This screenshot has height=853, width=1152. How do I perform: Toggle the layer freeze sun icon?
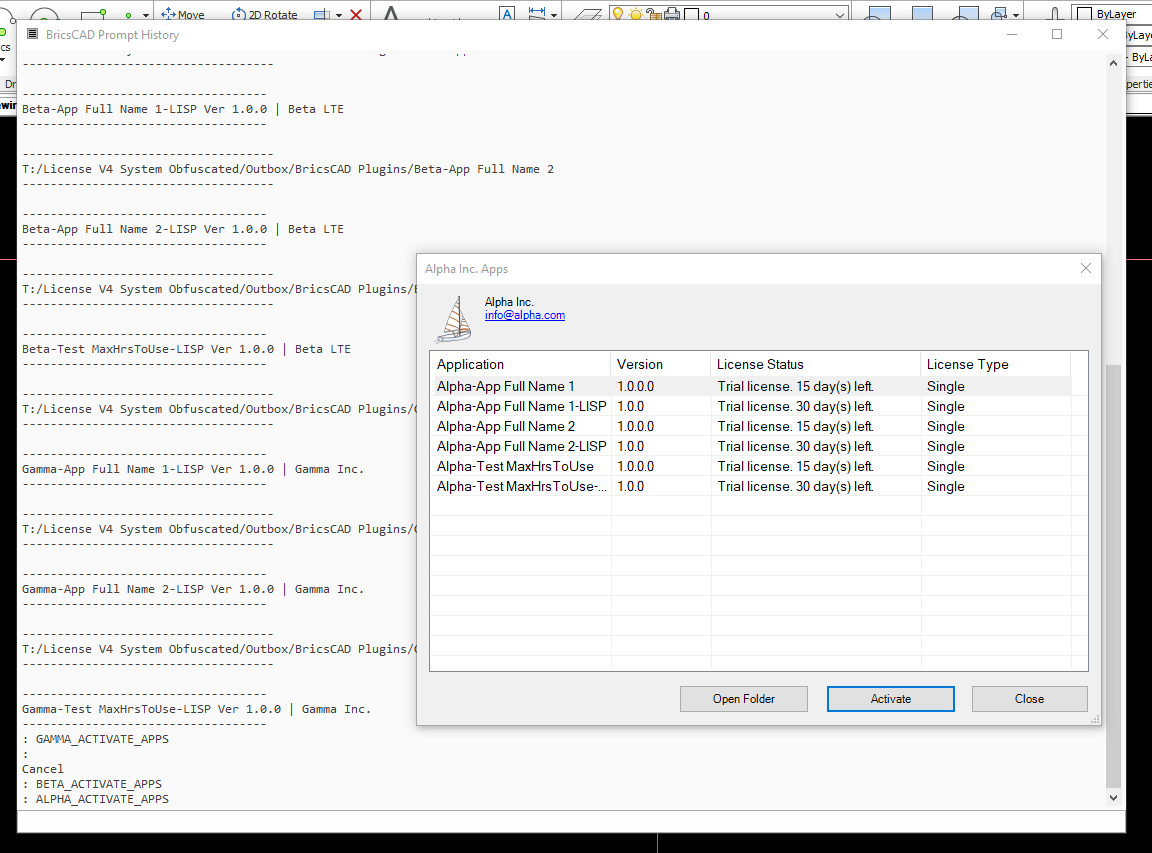[636, 14]
